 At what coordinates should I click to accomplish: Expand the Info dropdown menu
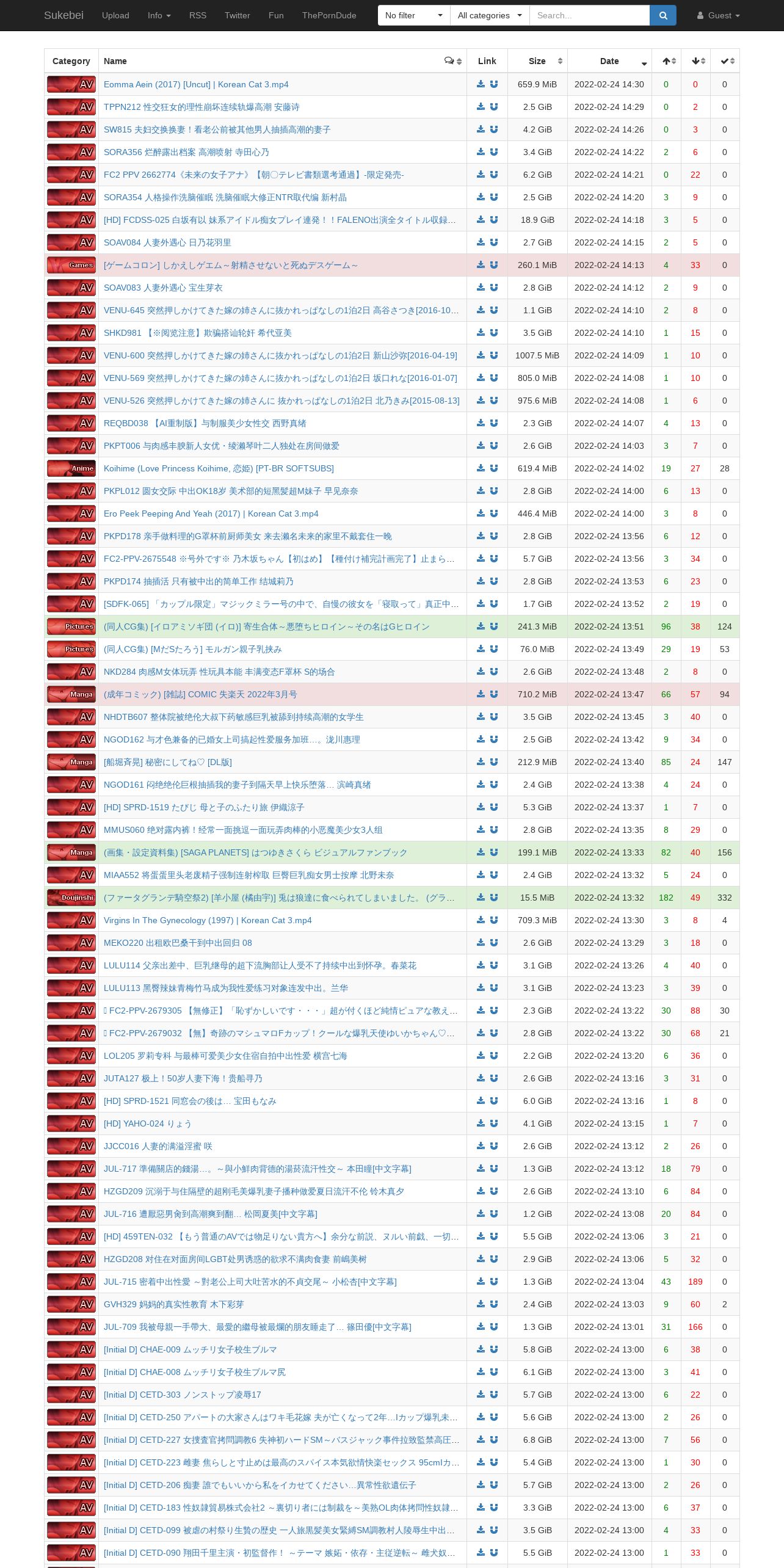[159, 15]
